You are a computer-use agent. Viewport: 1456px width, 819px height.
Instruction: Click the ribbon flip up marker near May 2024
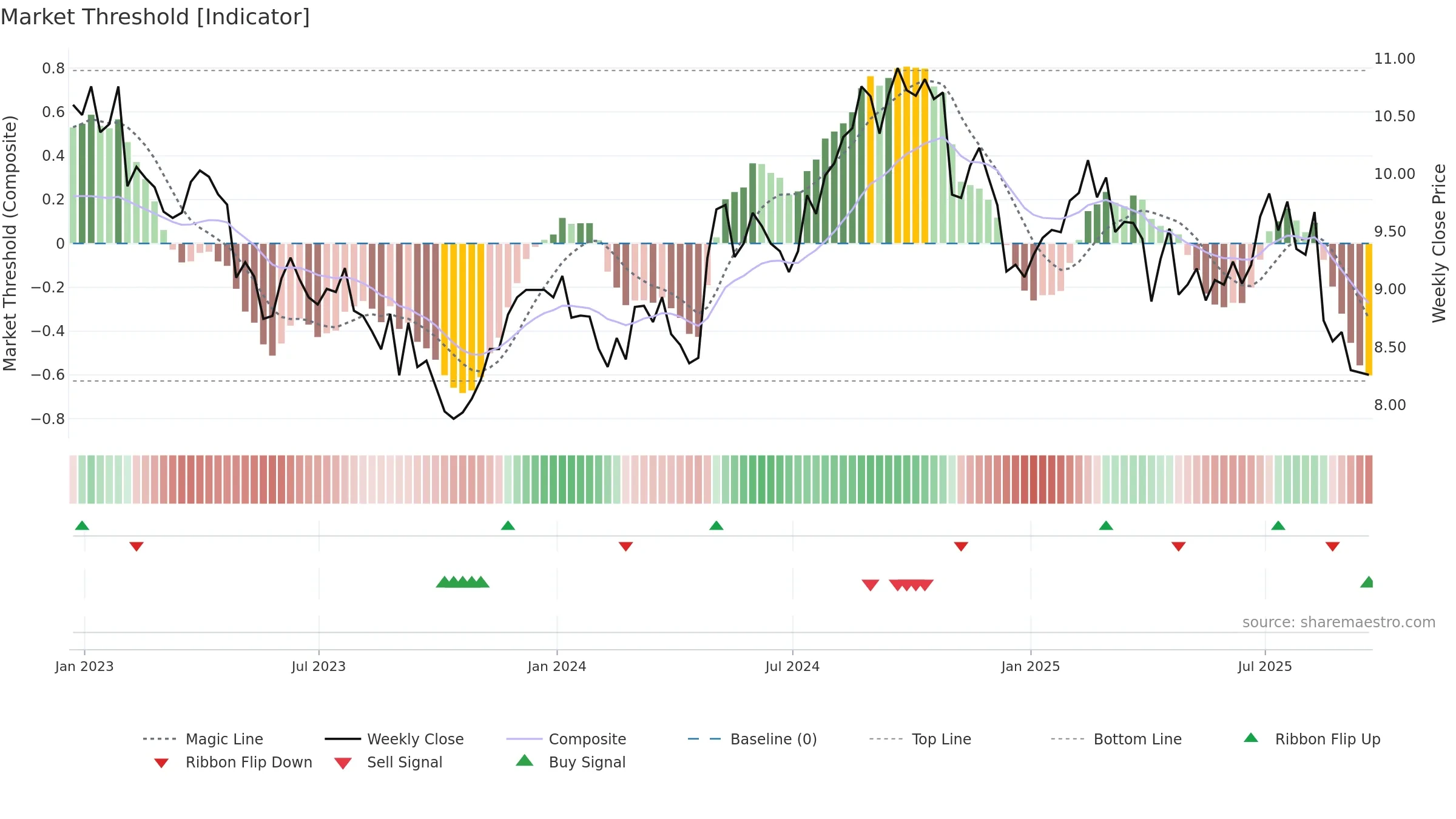coord(716,525)
